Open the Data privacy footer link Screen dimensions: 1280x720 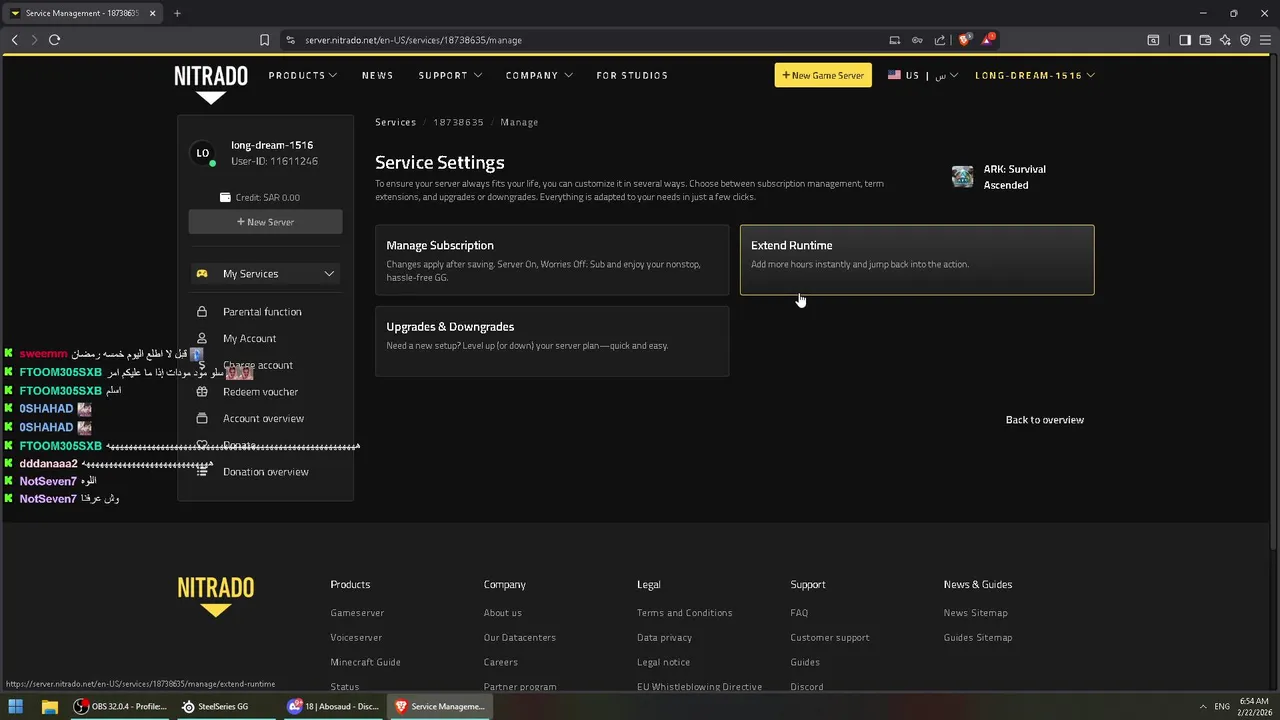[664, 638]
